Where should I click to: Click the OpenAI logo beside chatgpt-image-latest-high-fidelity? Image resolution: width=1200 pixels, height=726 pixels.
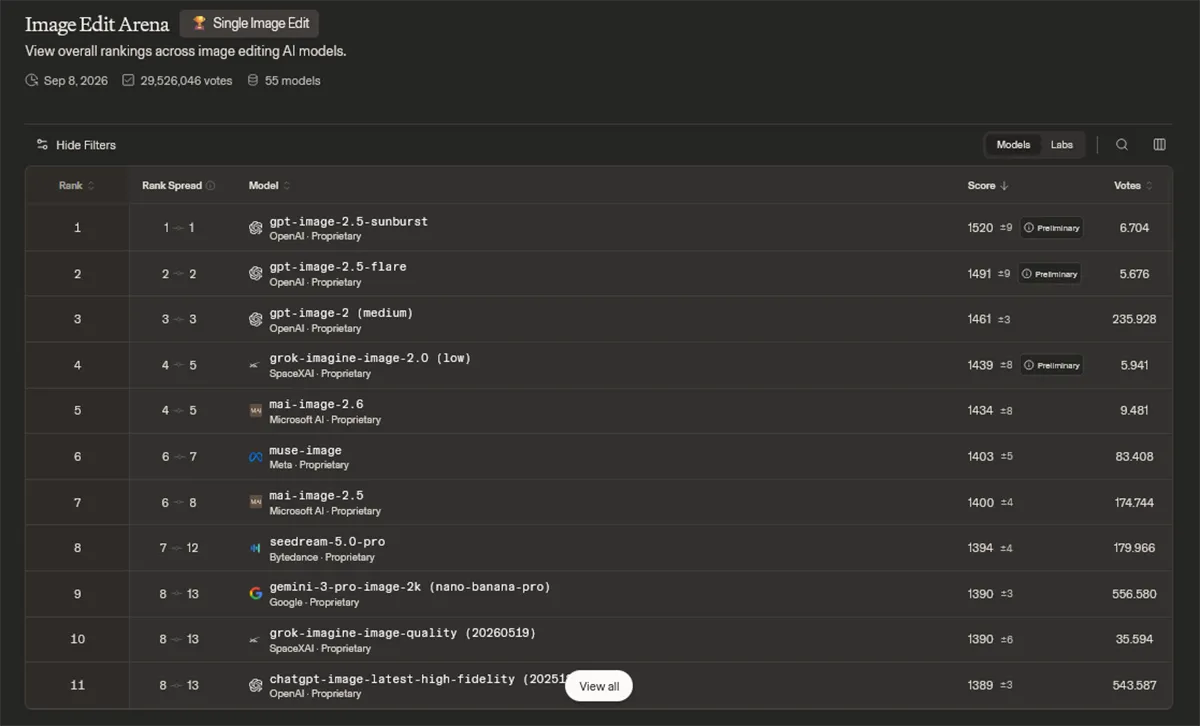(x=256, y=685)
